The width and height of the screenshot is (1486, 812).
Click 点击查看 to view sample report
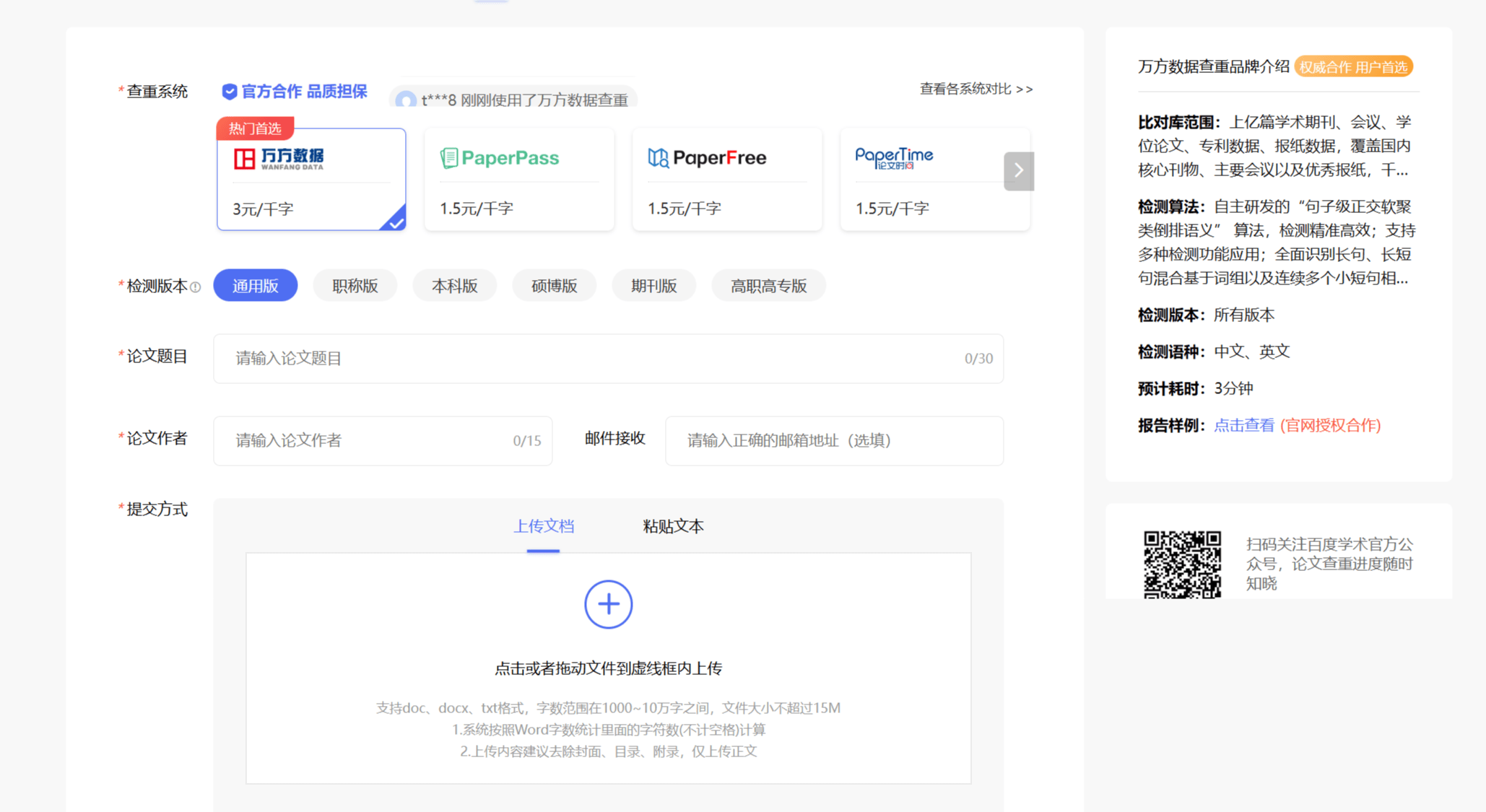coord(1243,425)
